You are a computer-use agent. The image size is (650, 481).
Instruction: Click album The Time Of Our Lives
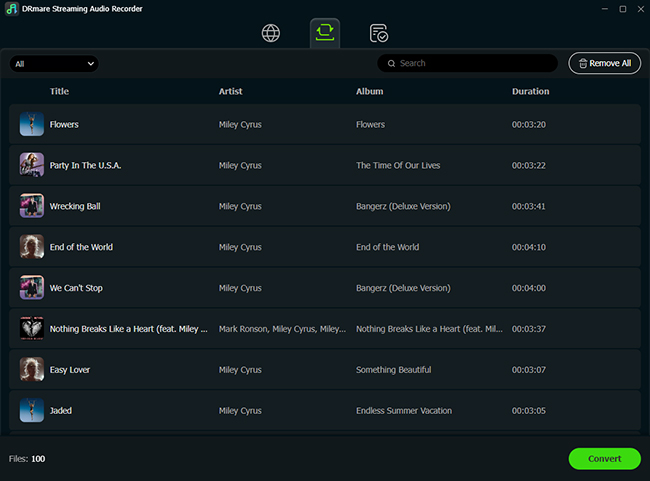pos(398,165)
